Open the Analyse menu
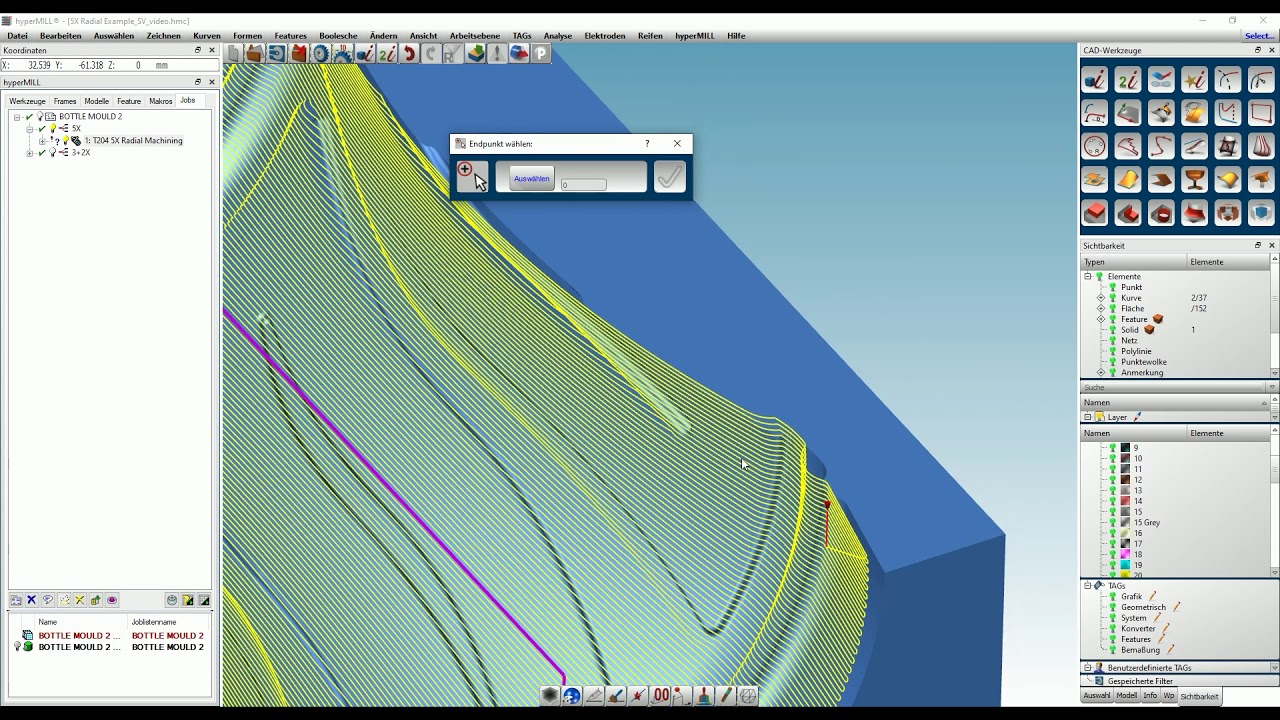This screenshot has width=1280, height=720. [558, 36]
